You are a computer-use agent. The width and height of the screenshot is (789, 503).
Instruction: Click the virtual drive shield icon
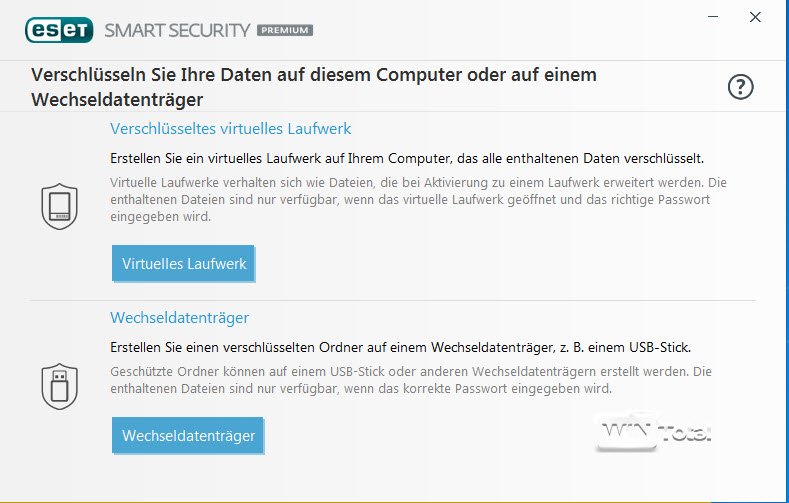pyautogui.click(x=59, y=205)
